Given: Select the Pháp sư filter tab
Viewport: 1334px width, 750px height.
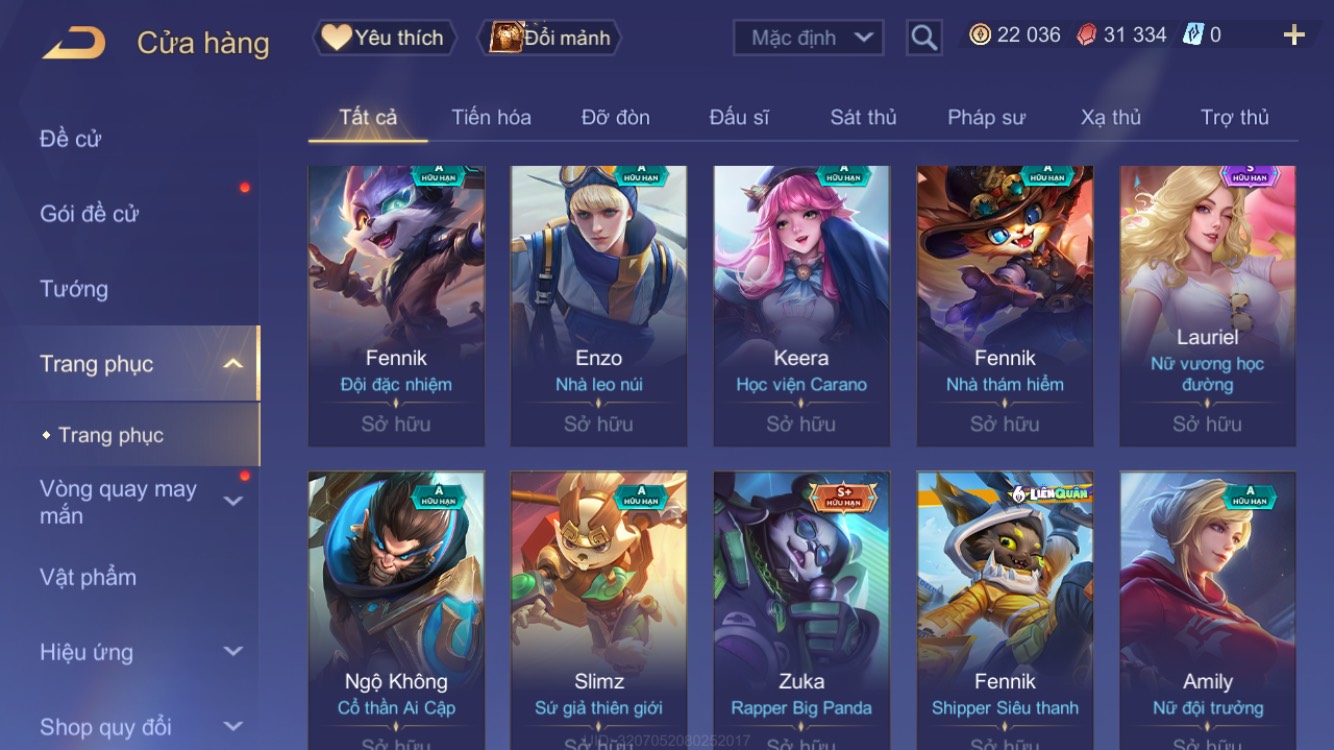Looking at the screenshot, I should pyautogui.click(x=986, y=117).
